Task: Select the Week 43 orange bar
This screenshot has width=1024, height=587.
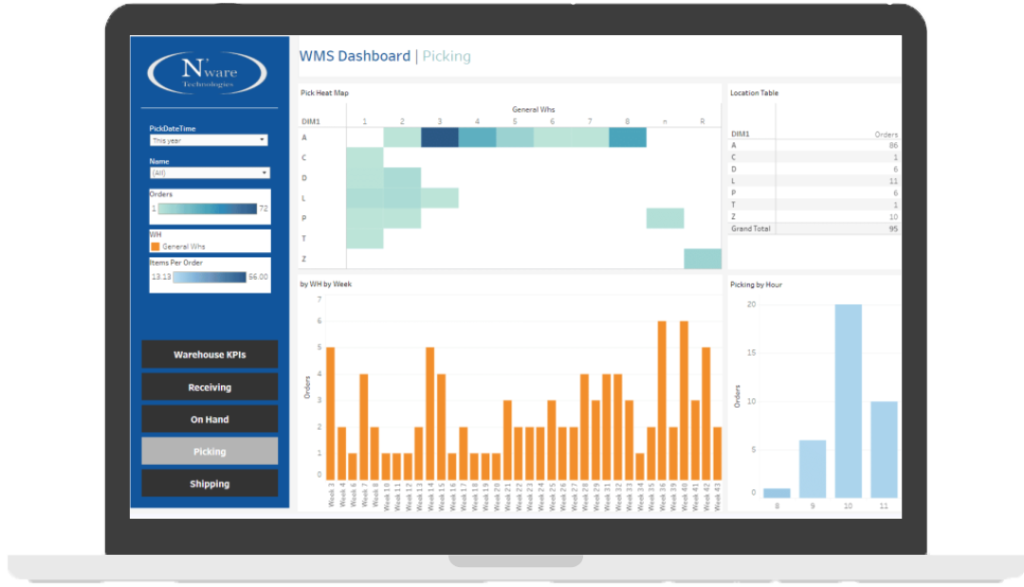Action: (717, 453)
